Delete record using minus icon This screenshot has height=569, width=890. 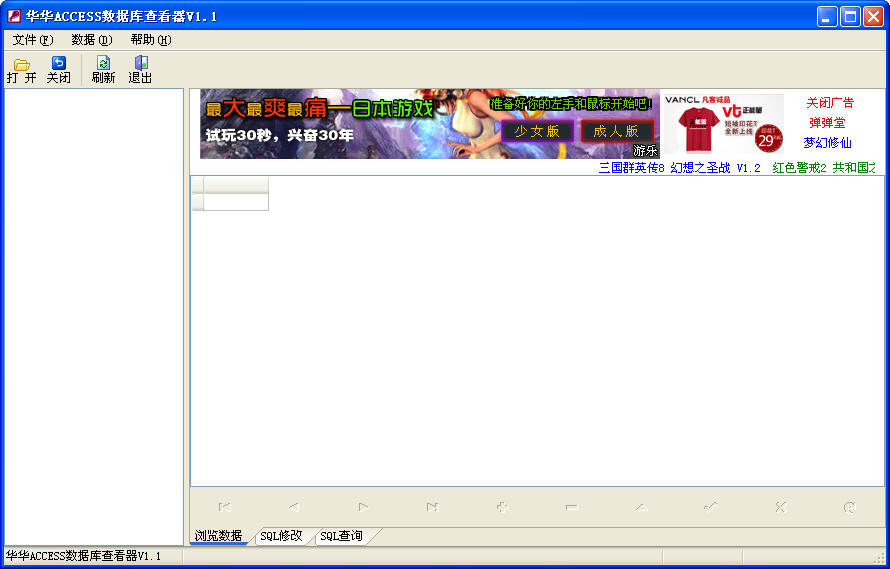pyautogui.click(x=571, y=508)
